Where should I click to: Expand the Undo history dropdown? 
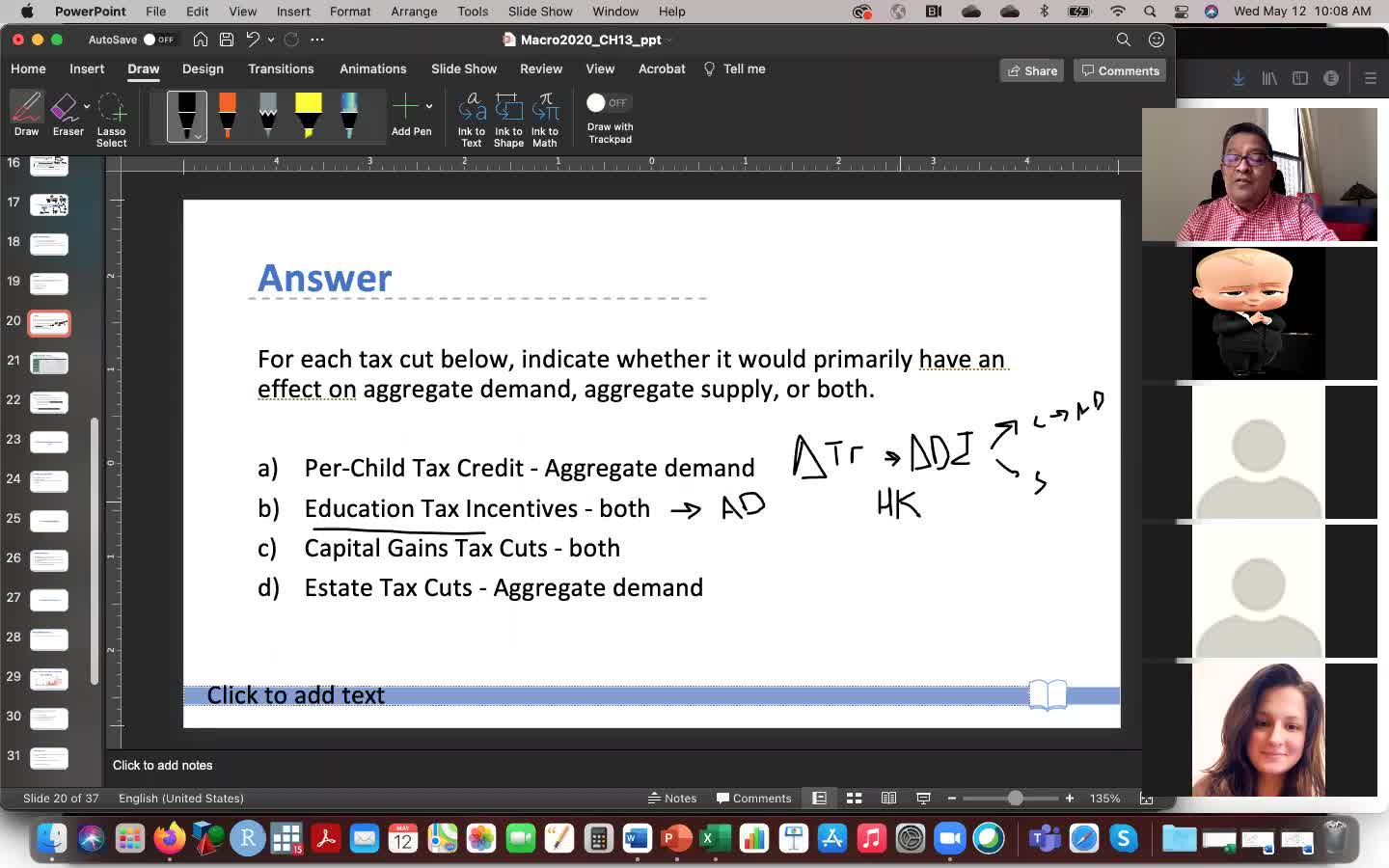271,40
